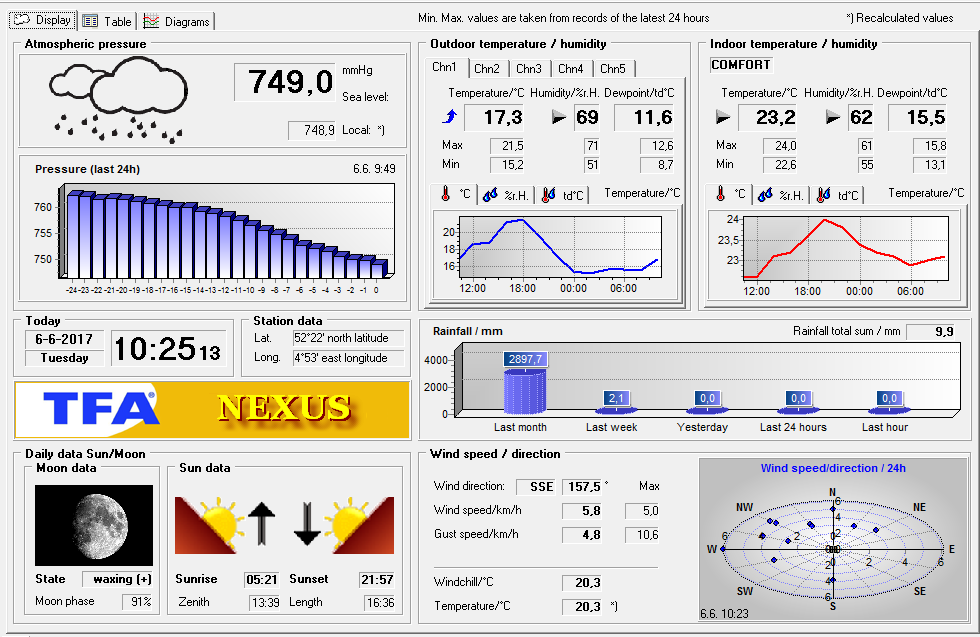Click the outdoor temperature rising trend arrow
The width and height of the screenshot is (980, 637).
point(449,117)
